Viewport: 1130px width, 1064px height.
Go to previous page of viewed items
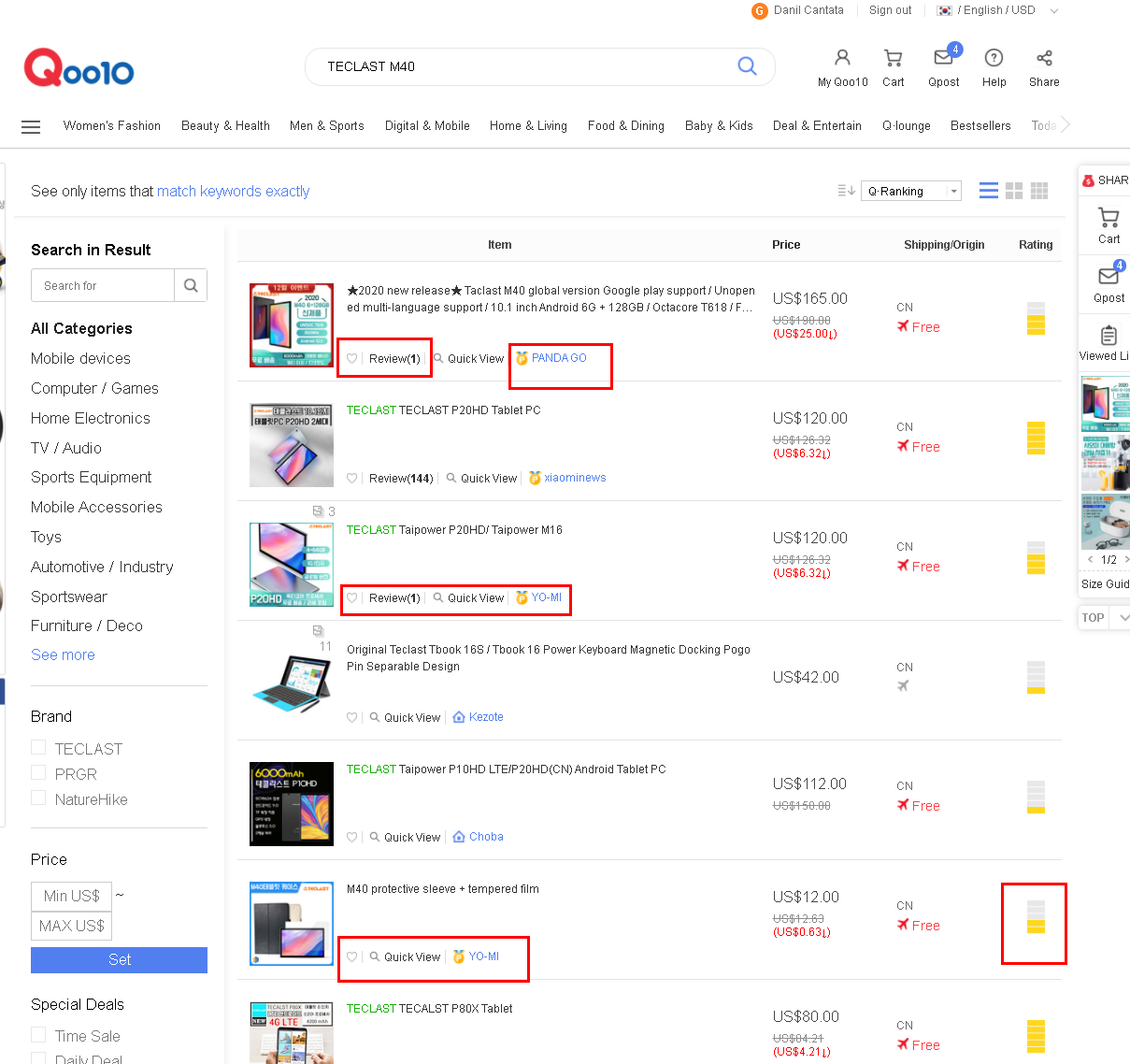(1090, 559)
